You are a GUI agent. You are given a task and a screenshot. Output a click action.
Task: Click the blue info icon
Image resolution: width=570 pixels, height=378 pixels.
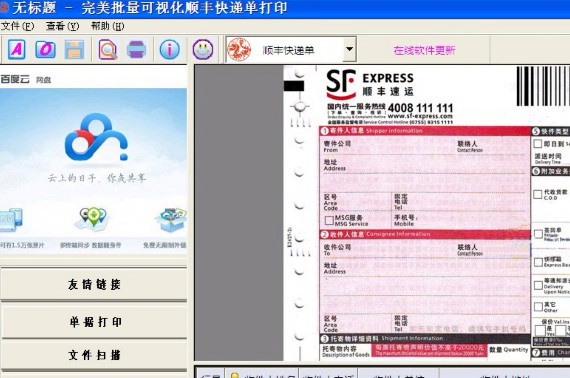coord(169,49)
